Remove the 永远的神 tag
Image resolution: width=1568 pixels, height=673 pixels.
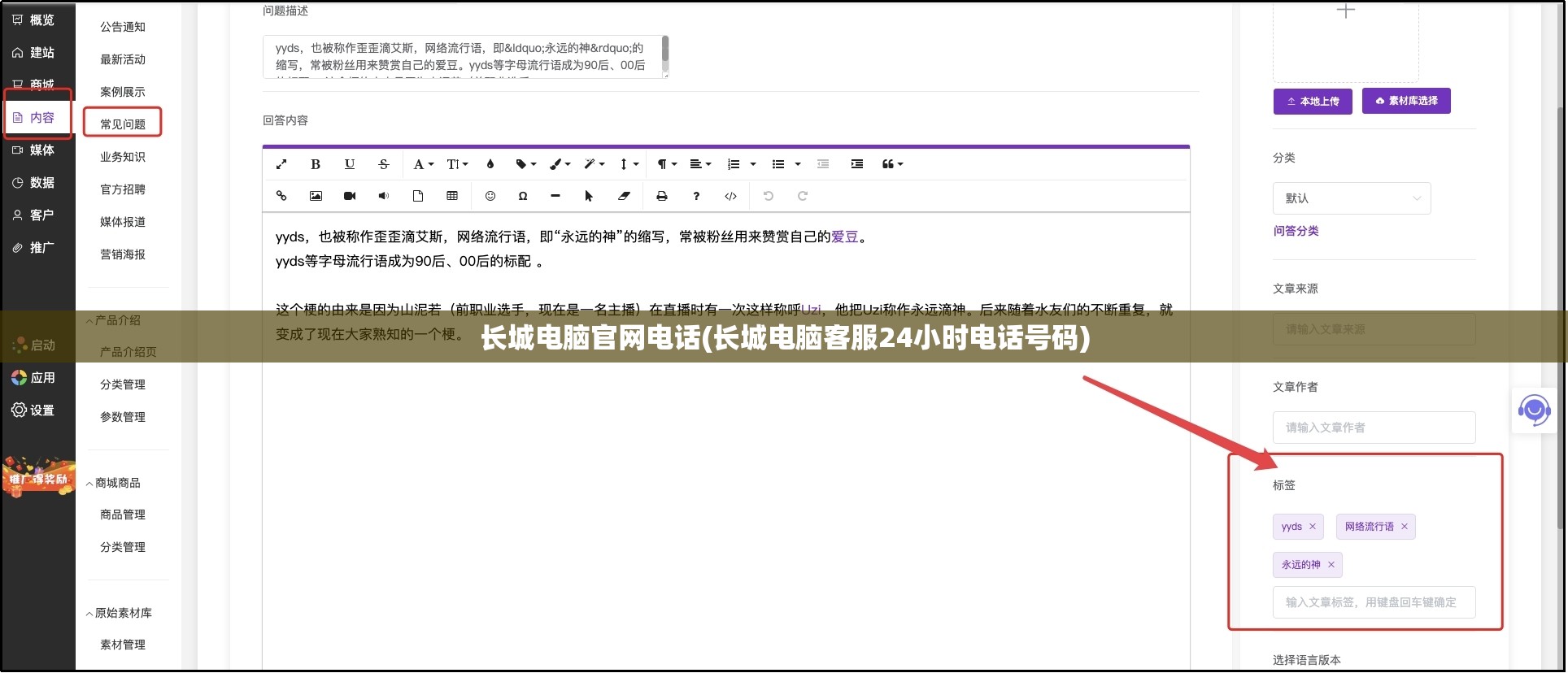click(1331, 565)
